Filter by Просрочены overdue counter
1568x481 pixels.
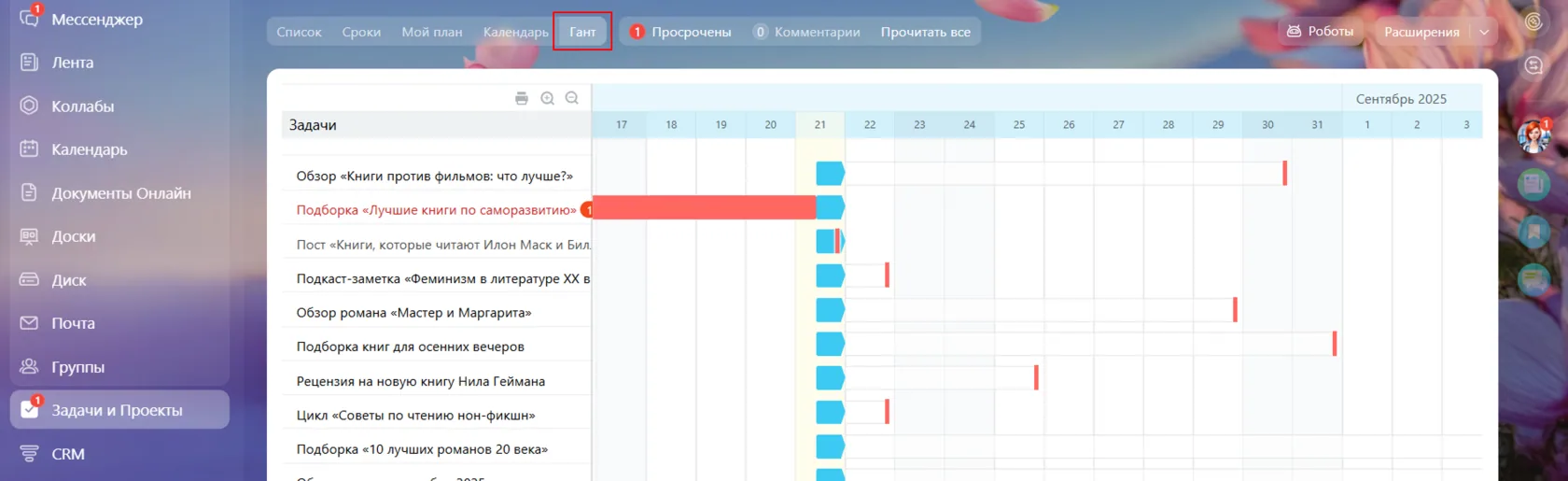tap(680, 32)
